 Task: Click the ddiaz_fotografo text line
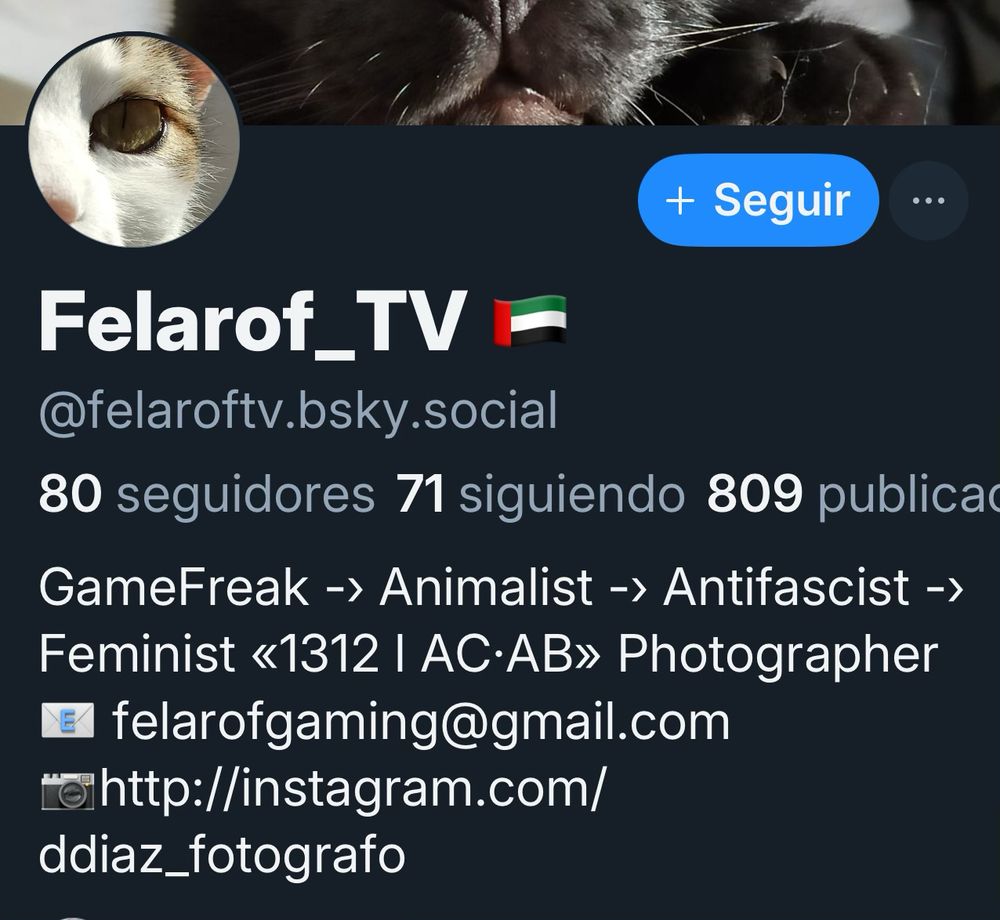(222, 856)
